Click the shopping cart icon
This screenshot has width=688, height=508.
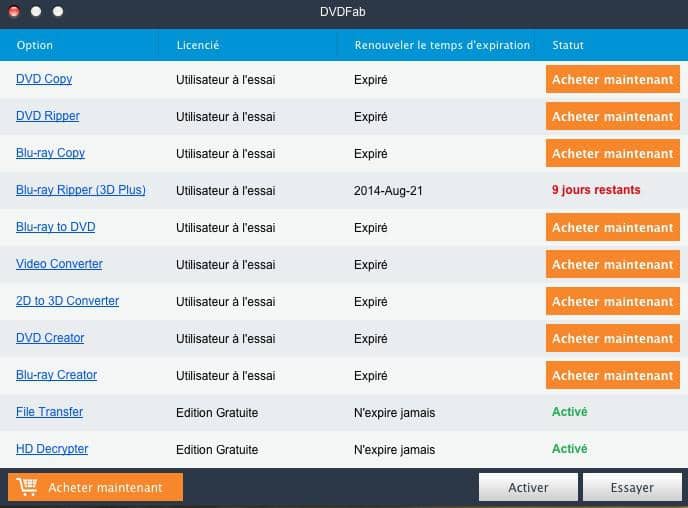tap(27, 487)
